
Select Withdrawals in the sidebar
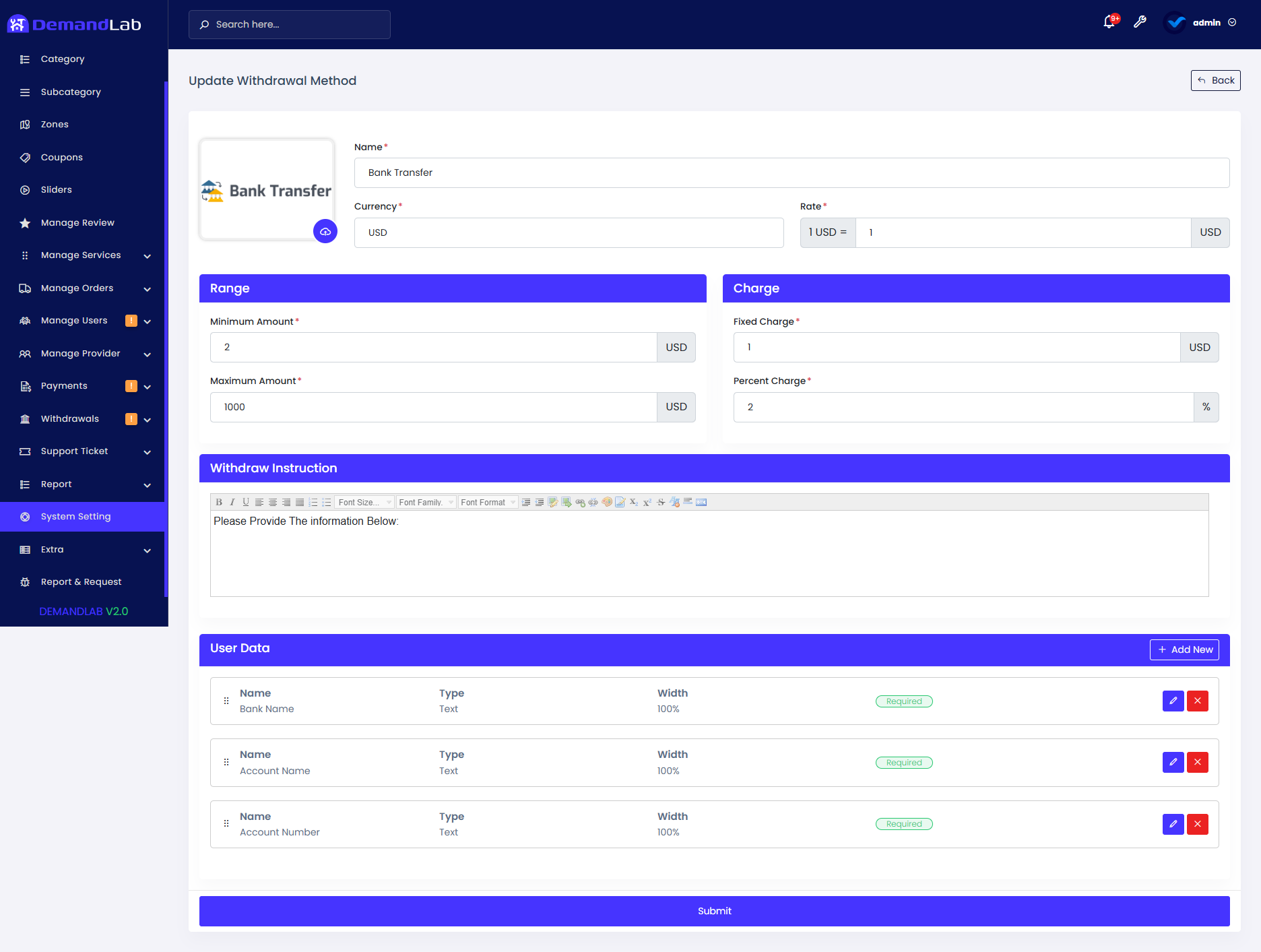(69, 418)
